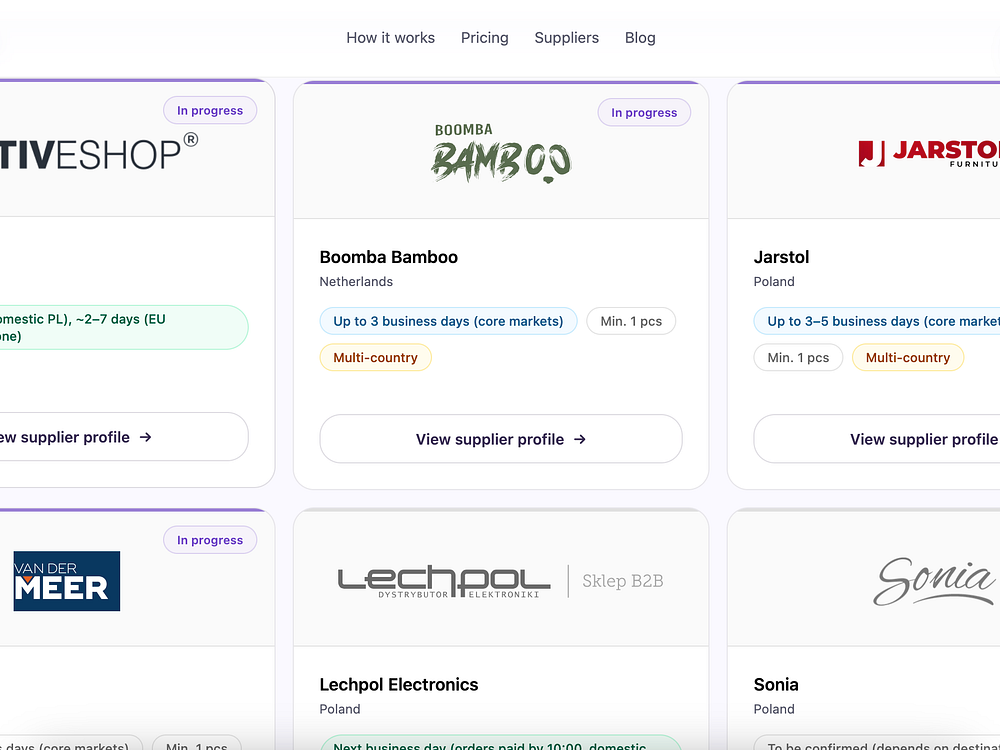1000x750 pixels.
Task: Click the Boomba Bamboo supplier name
Action: [388, 257]
